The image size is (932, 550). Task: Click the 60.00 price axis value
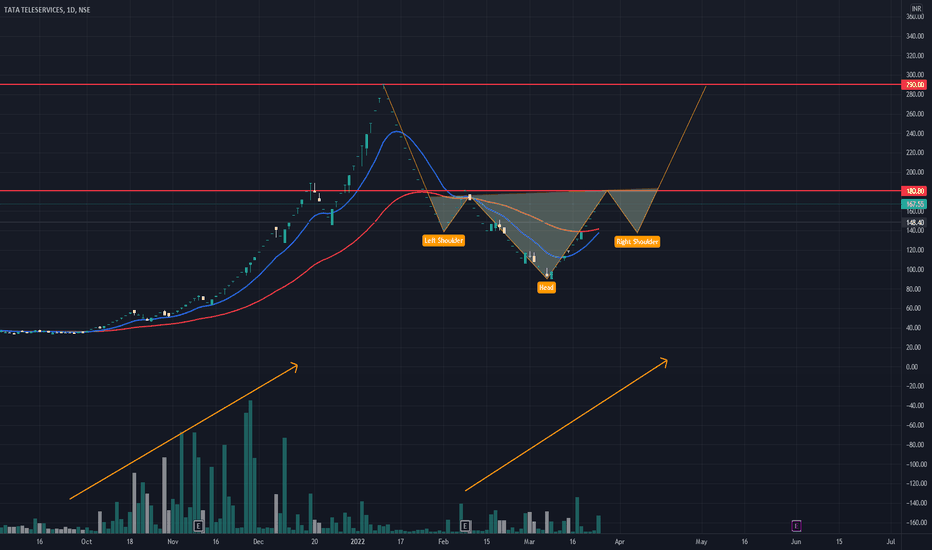click(915, 309)
